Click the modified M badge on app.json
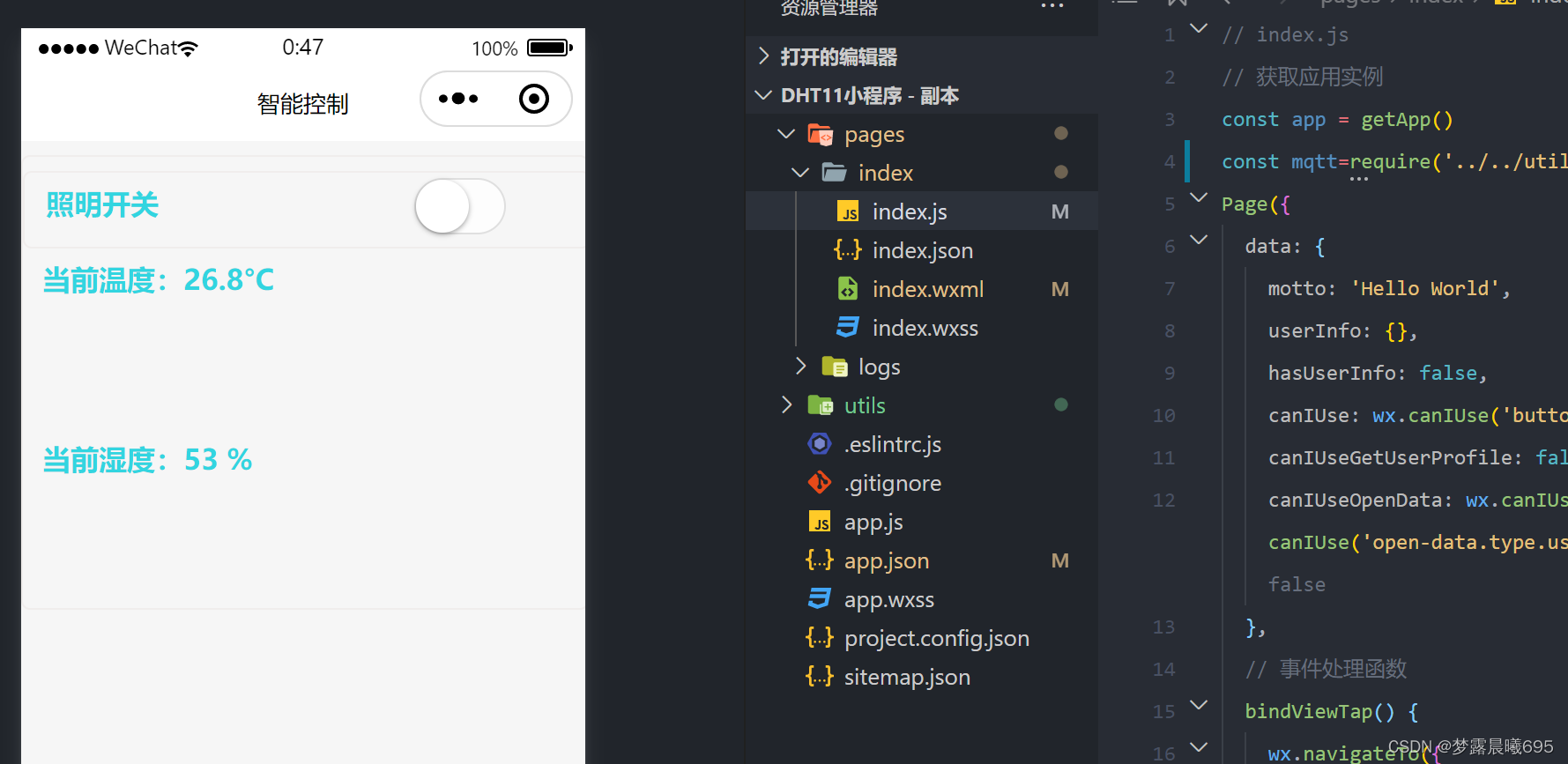1568x764 pixels. click(x=1060, y=560)
